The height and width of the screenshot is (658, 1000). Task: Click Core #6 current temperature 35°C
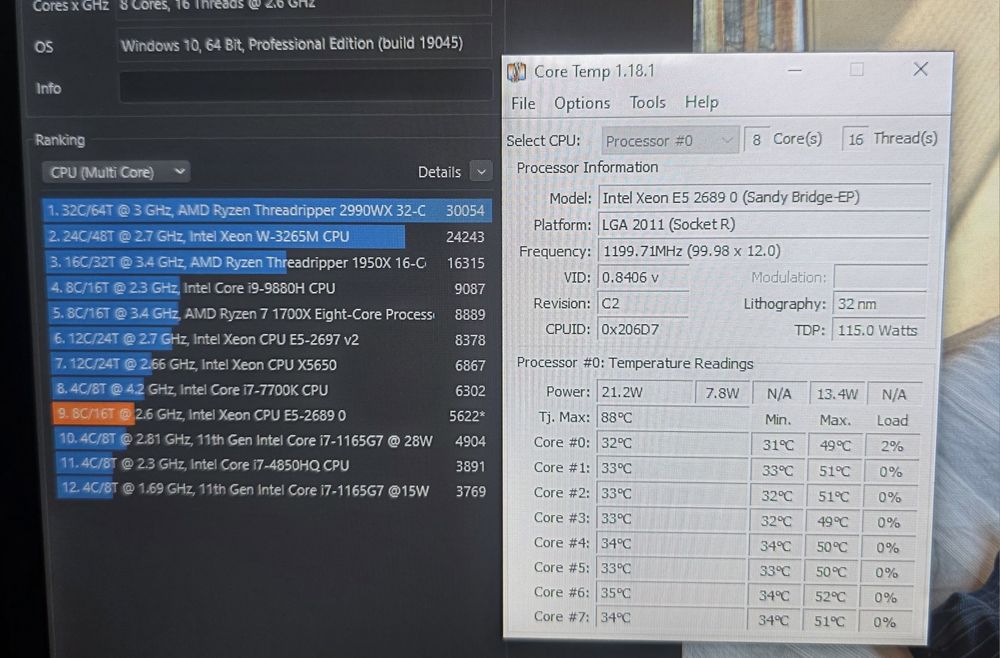click(670, 593)
